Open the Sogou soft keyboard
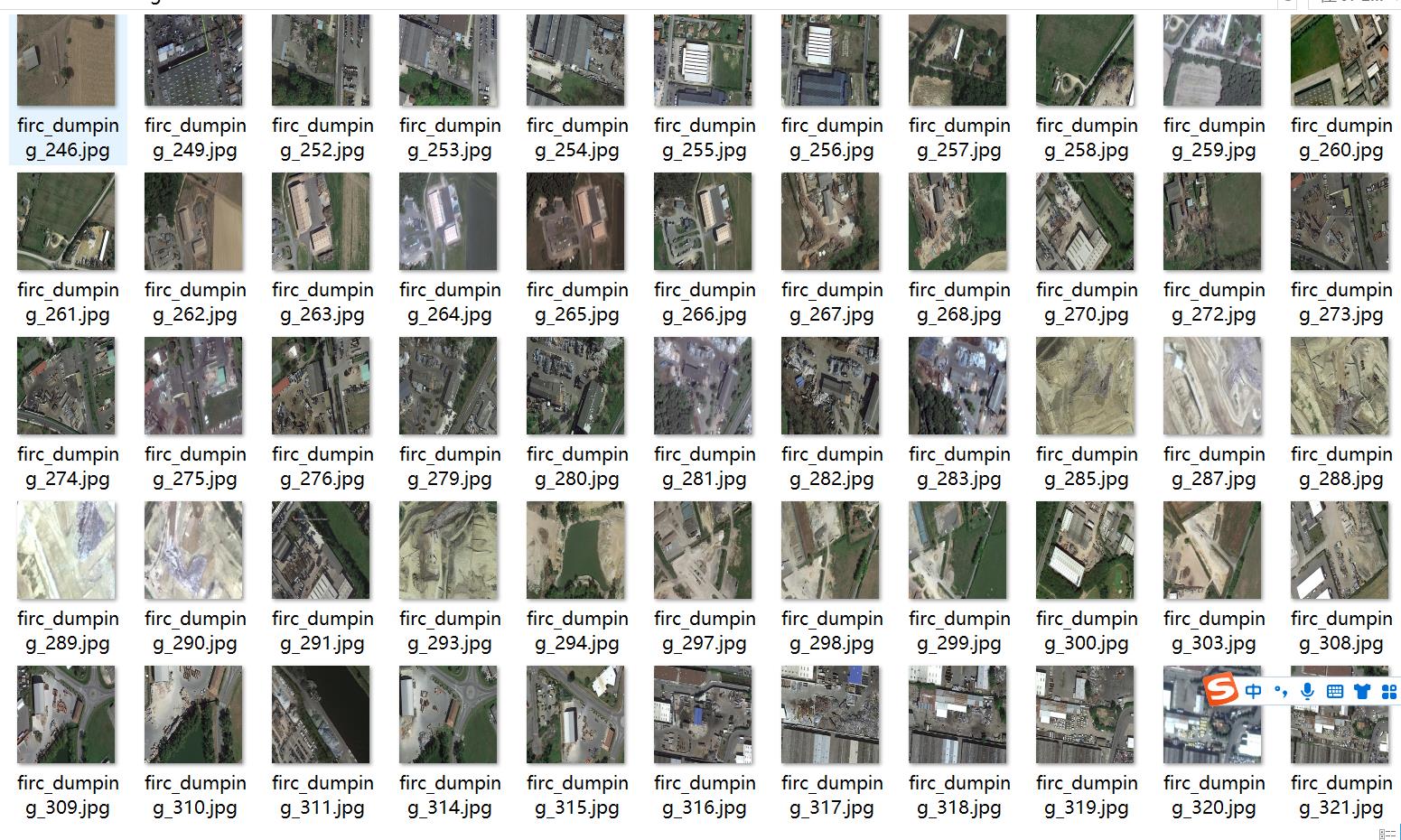 pos(1335,692)
